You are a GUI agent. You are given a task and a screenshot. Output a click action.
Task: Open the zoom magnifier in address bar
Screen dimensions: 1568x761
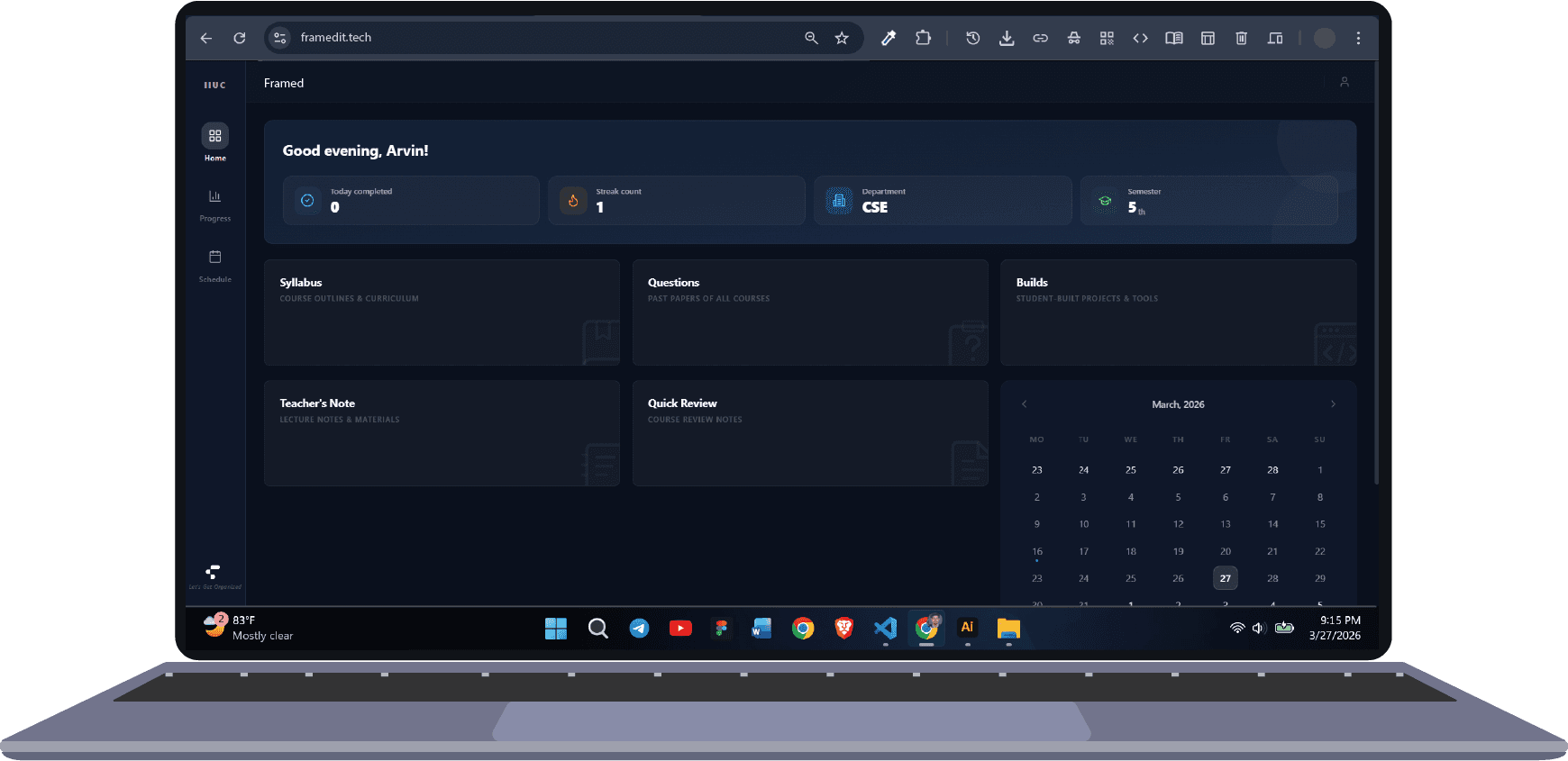[811, 38]
